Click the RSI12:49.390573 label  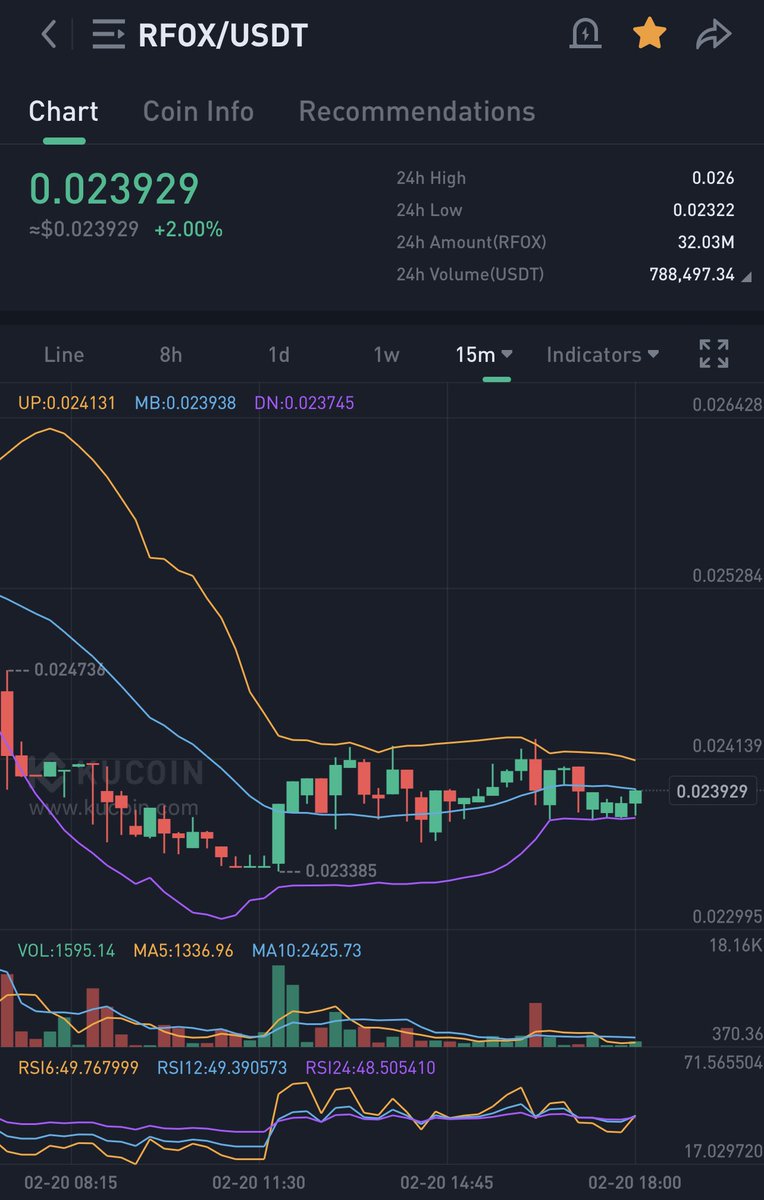tap(222, 1068)
